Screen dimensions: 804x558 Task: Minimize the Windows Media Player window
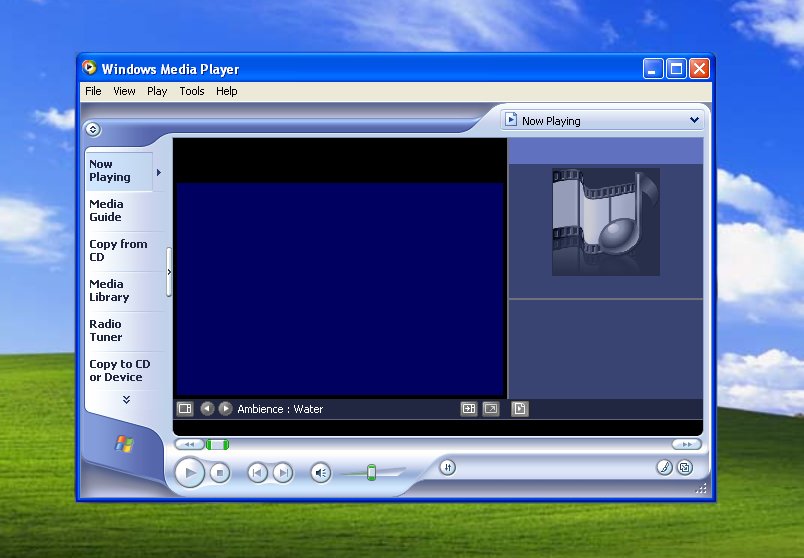pos(653,68)
